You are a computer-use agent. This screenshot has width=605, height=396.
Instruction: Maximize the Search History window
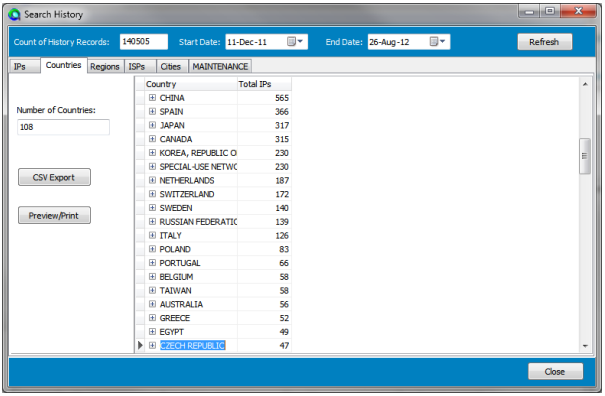click(x=550, y=12)
